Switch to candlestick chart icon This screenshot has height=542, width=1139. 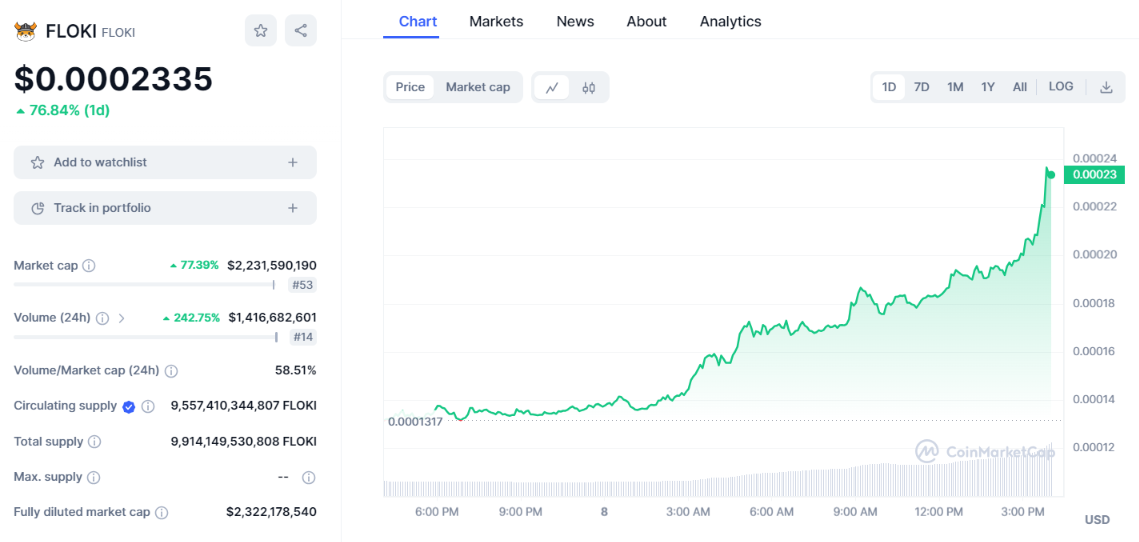[589, 88]
